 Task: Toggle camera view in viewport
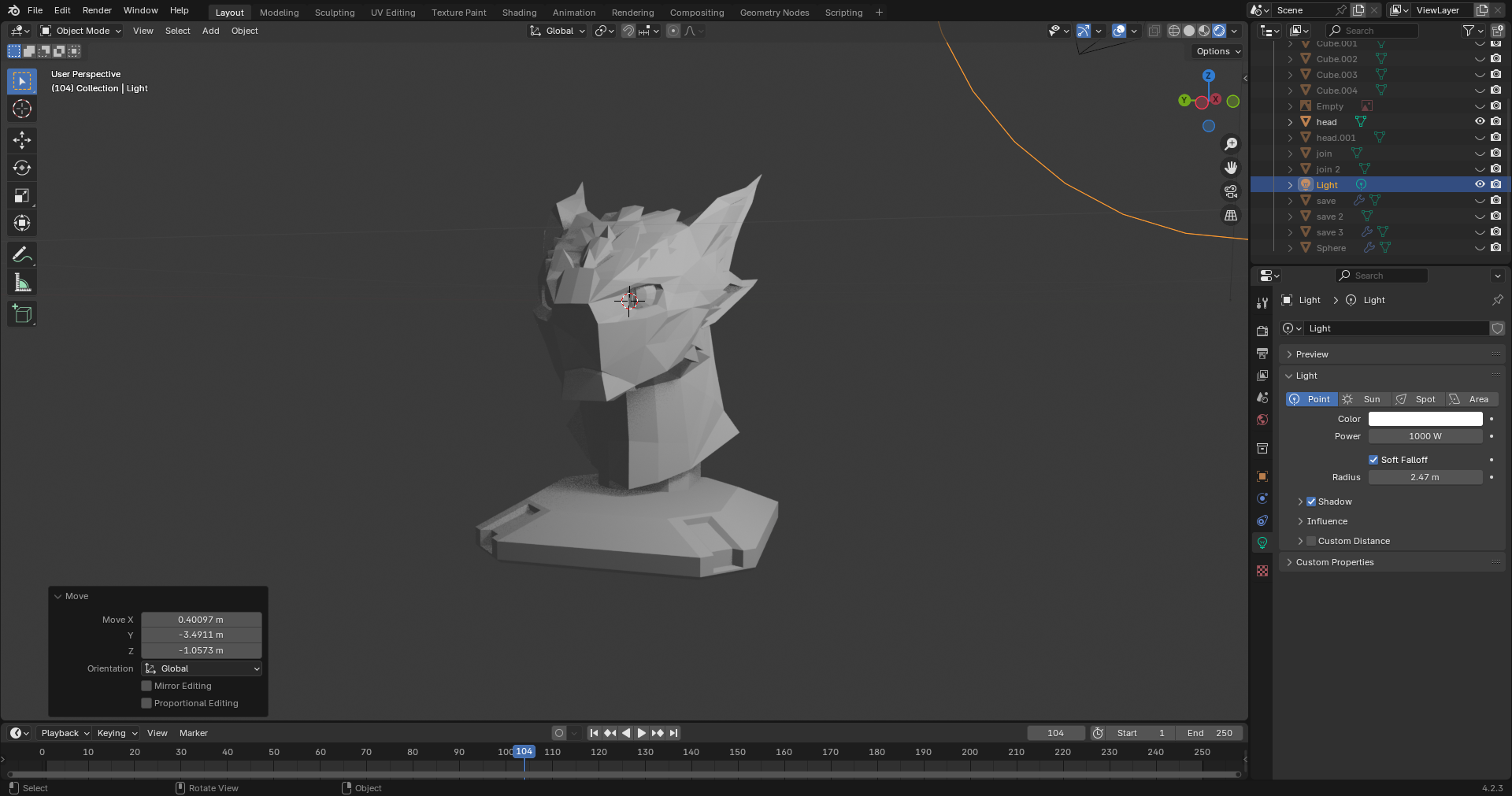[1230, 191]
